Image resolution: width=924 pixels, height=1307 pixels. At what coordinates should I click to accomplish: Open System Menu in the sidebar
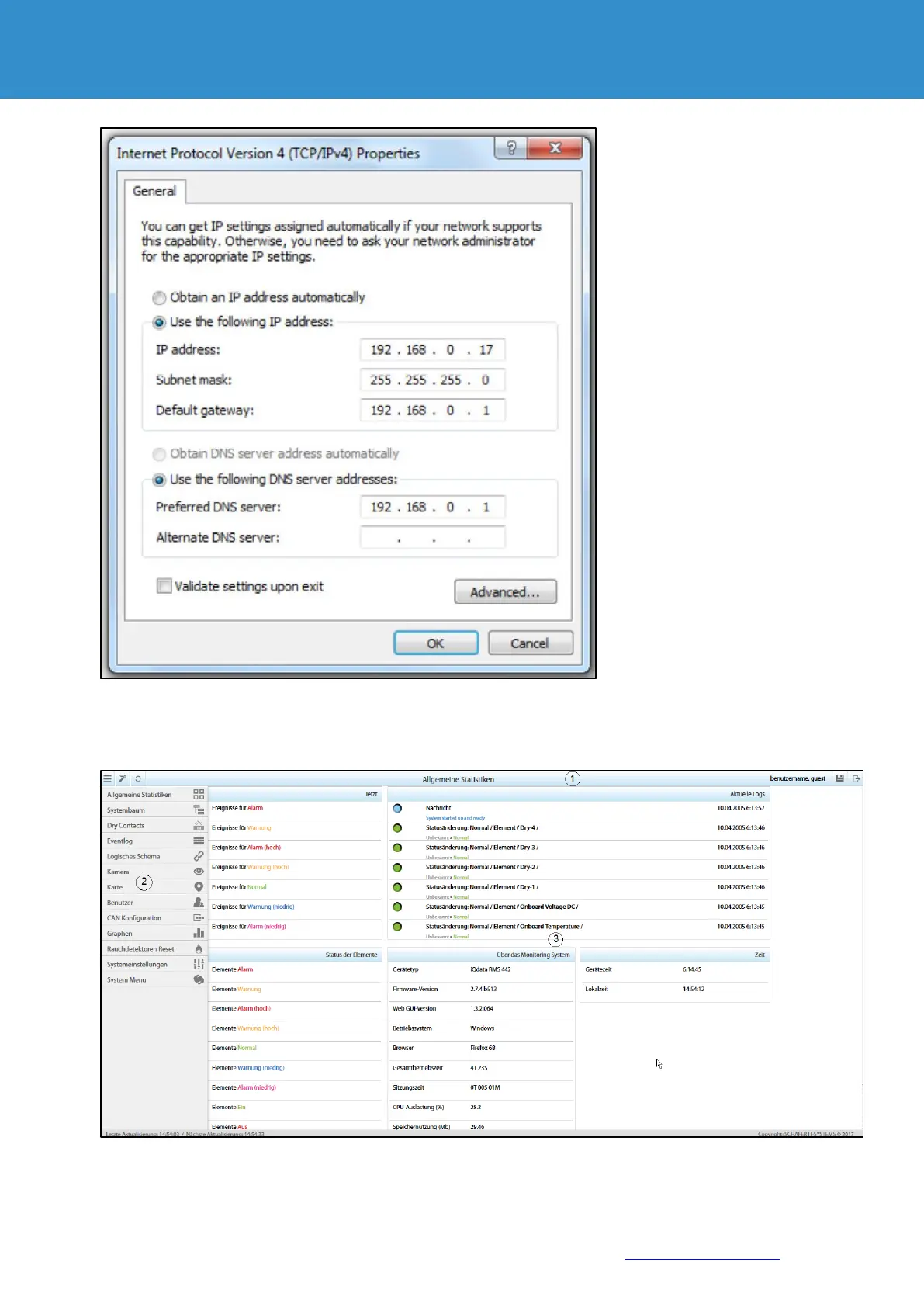pos(155,980)
